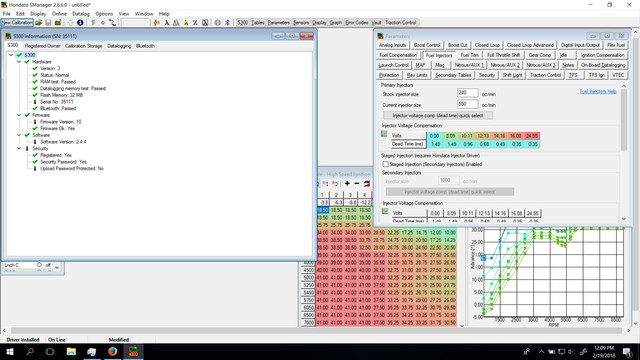Click the lambda symbol toolbar icon
Viewport: 640px width, 360px height.
[x=167, y=22]
